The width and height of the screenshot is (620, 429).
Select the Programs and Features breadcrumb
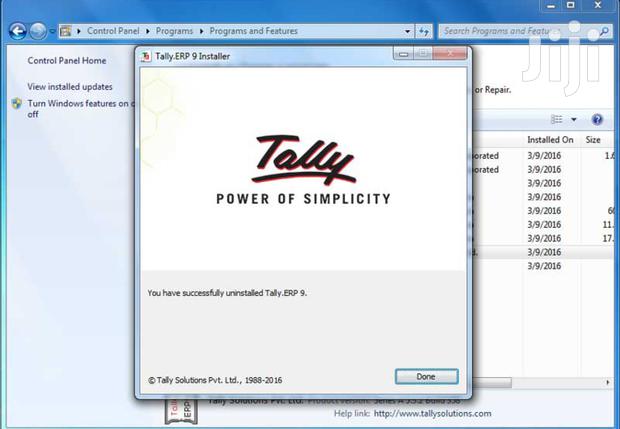(253, 31)
